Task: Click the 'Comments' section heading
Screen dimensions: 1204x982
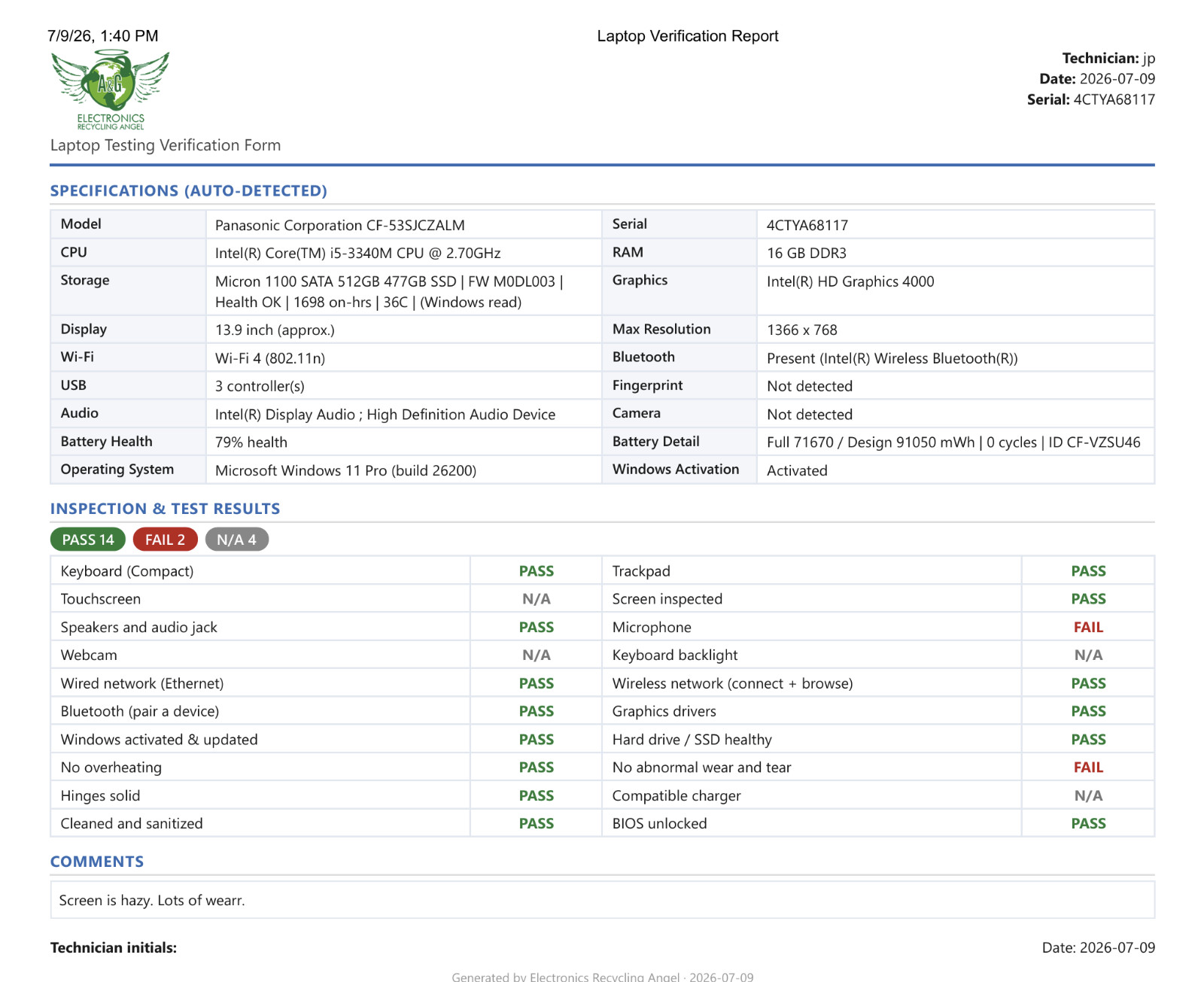Action: (97, 862)
